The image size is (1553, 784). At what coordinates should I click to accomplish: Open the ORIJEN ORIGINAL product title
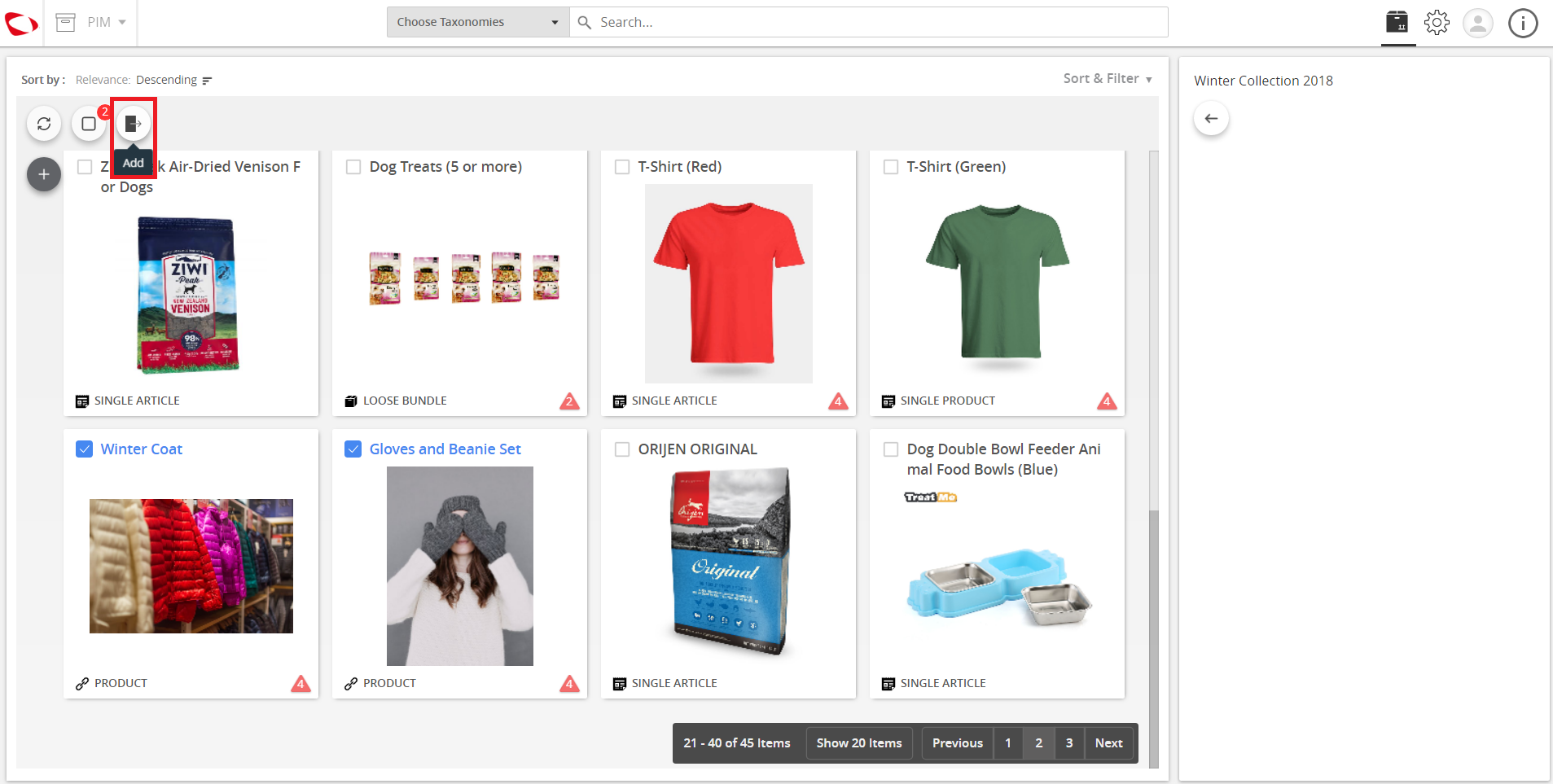(x=698, y=449)
